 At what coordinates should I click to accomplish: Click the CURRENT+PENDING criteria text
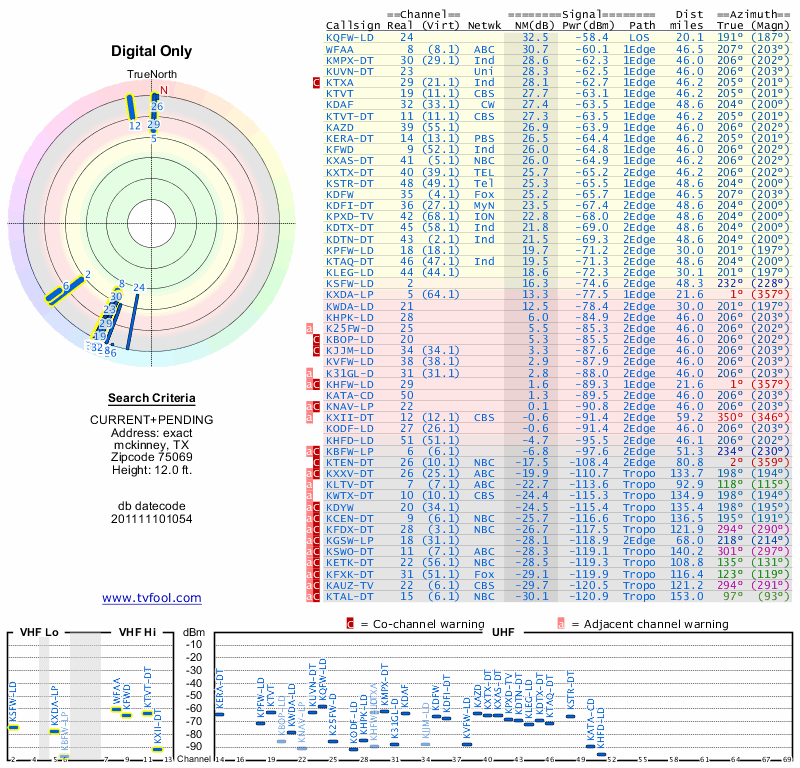pos(152,420)
